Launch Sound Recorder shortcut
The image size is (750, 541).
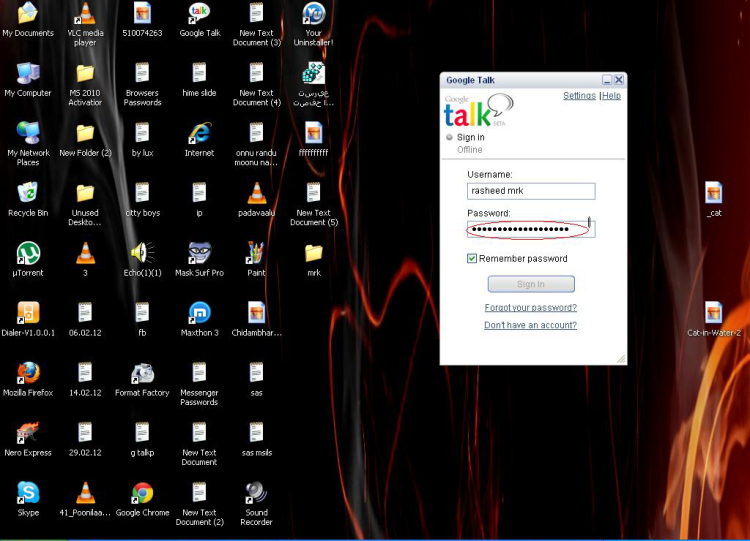(x=256, y=493)
